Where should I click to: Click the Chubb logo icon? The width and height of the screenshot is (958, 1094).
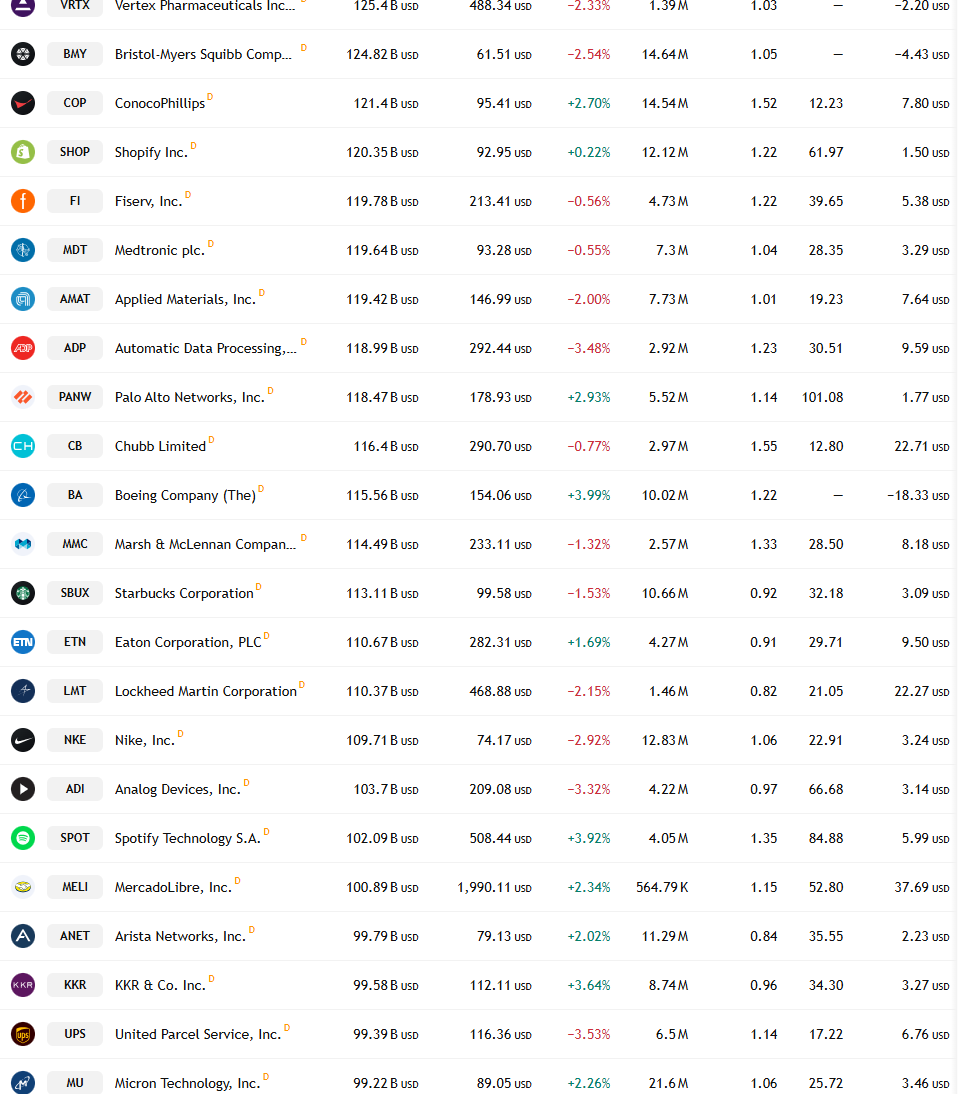(x=23, y=446)
